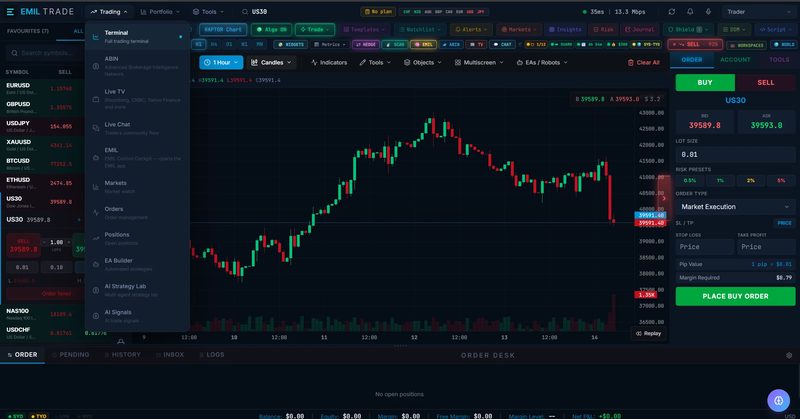800x419 pixels.
Task: Open the chart drawing Tools dropdown
Action: 375,62
